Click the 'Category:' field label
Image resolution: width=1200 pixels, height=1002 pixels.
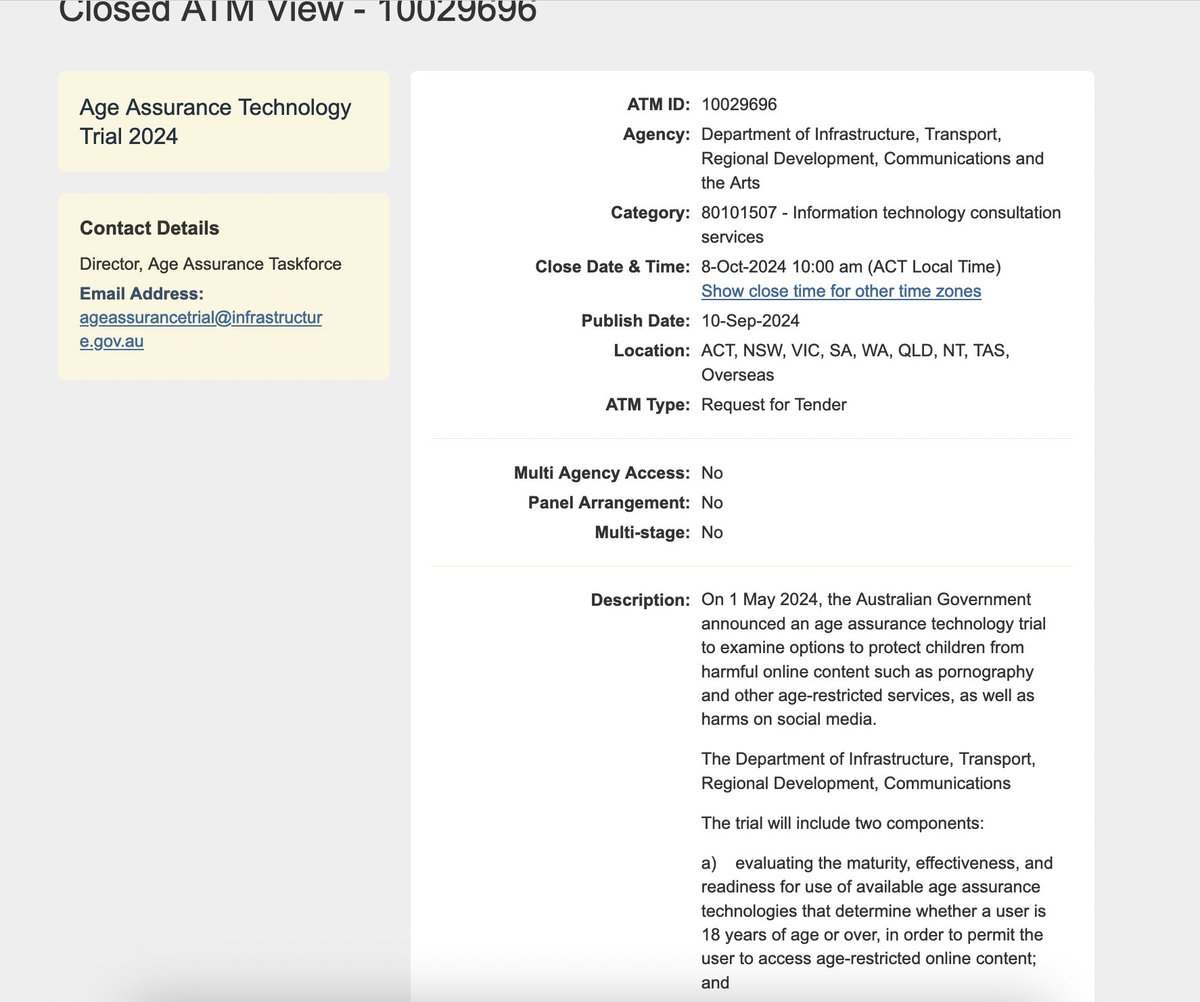tap(650, 213)
